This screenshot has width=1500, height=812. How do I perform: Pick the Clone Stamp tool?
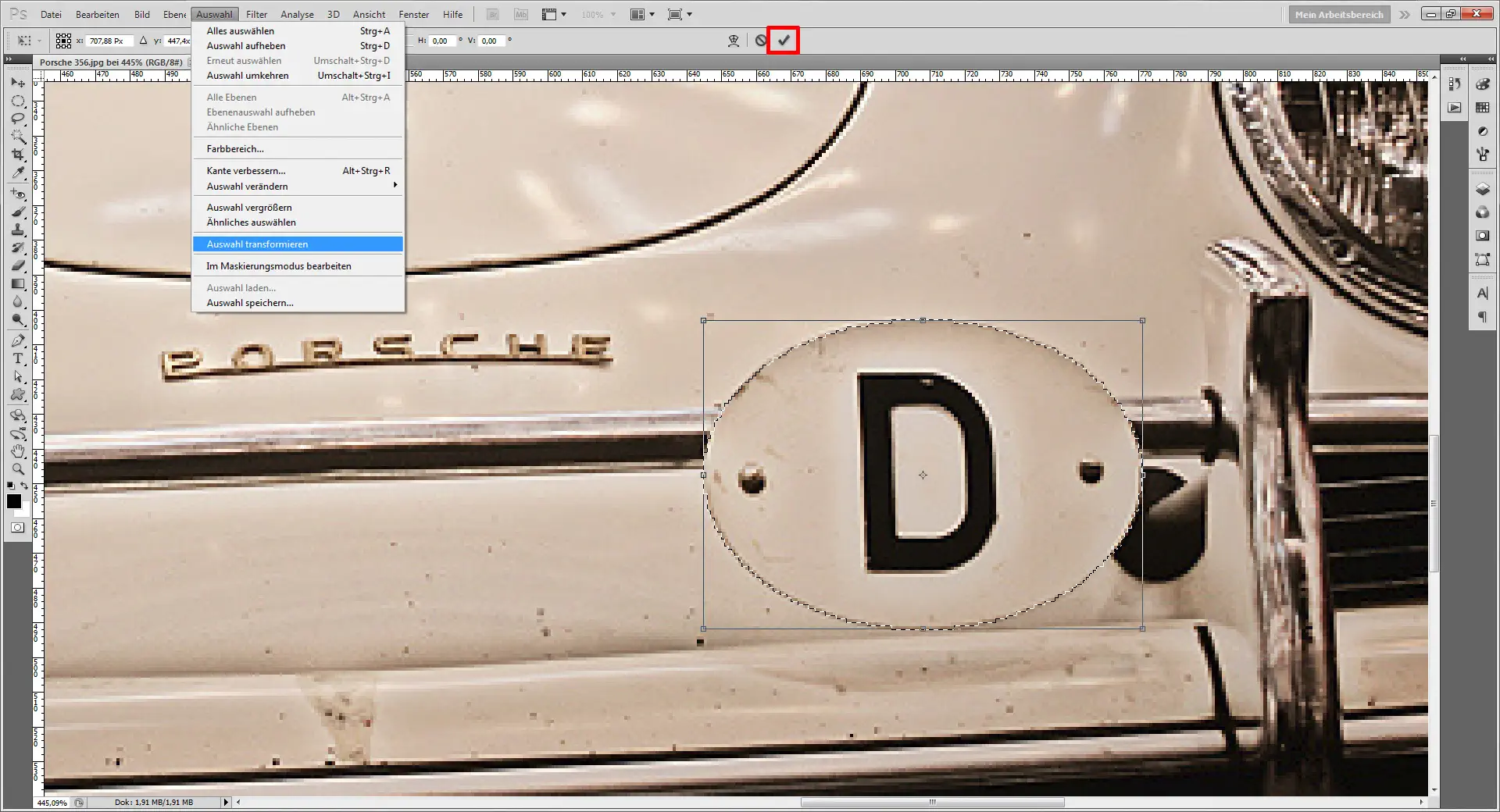tap(17, 230)
